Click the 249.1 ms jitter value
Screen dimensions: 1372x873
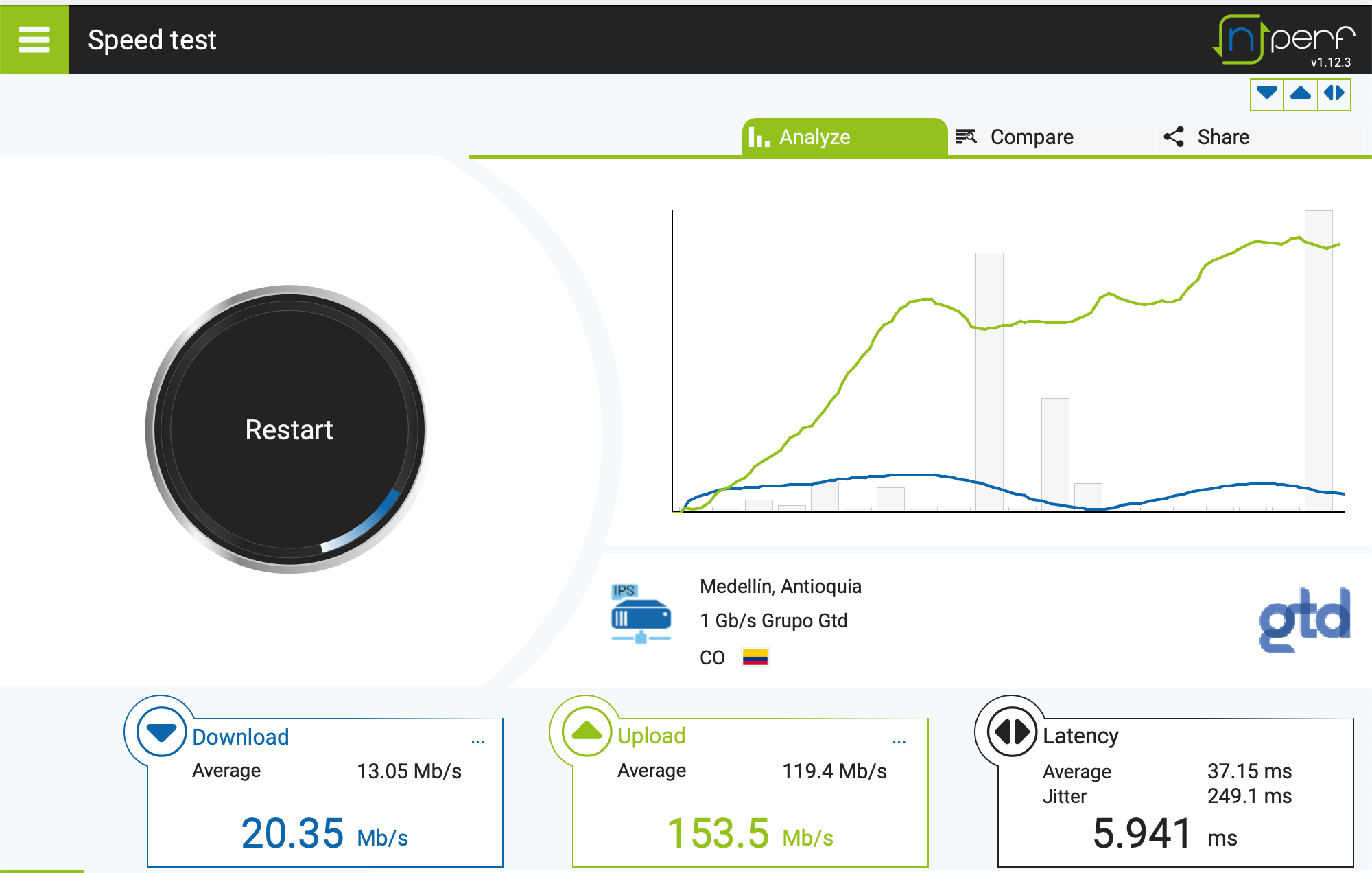click(1249, 795)
